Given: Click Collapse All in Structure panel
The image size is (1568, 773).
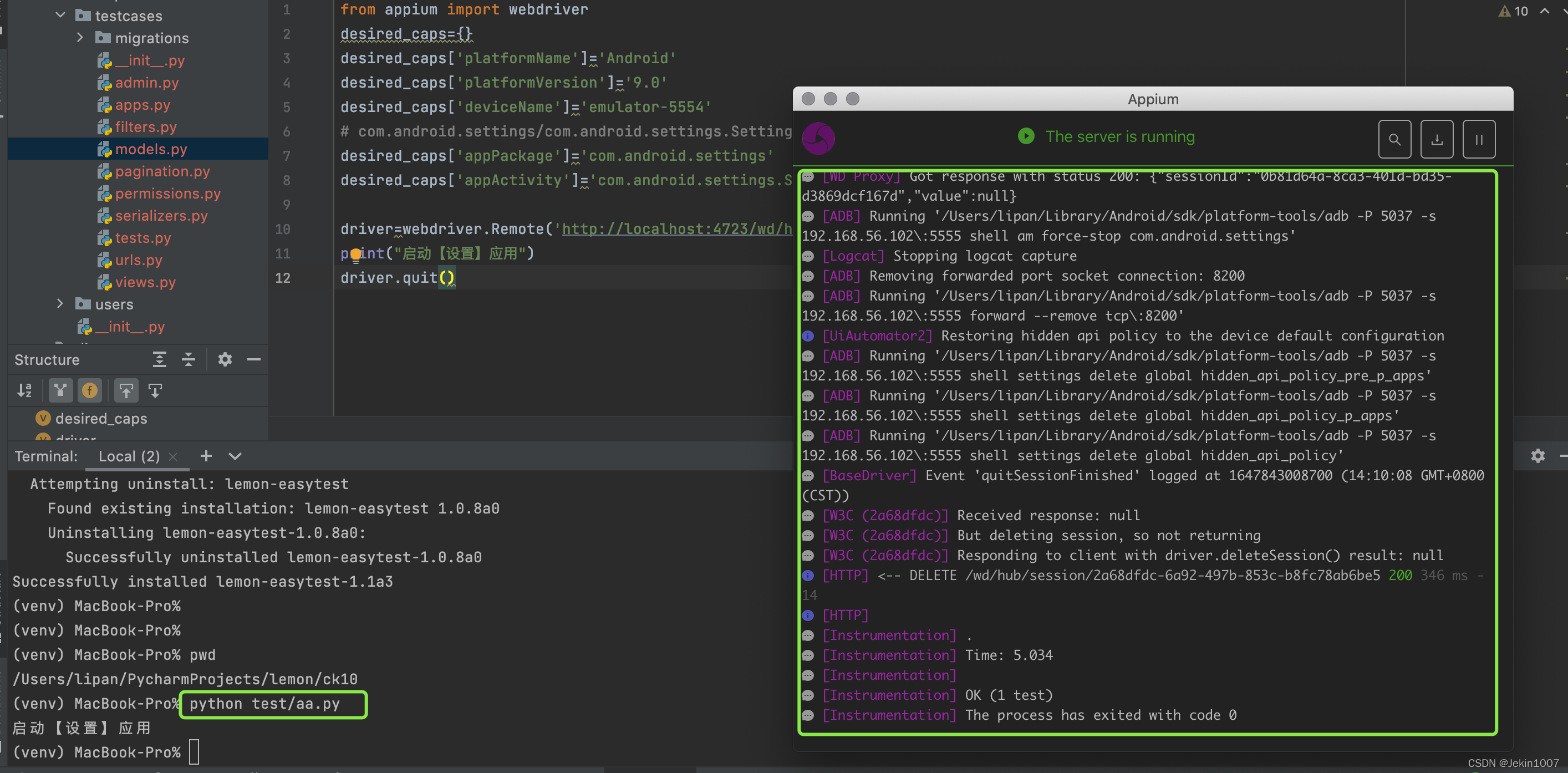Looking at the screenshot, I should [x=189, y=360].
